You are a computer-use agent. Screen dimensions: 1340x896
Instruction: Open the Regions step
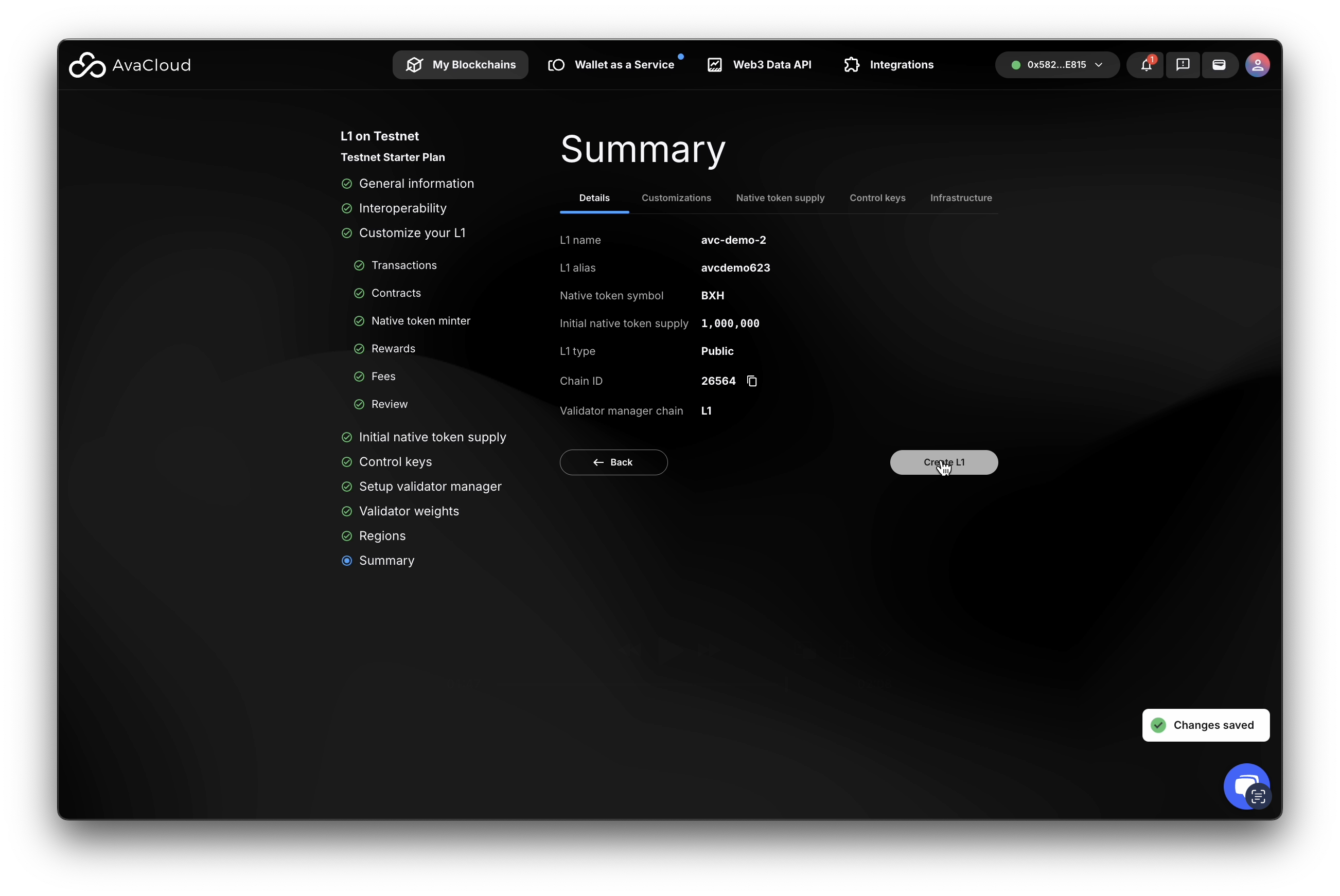coord(382,536)
